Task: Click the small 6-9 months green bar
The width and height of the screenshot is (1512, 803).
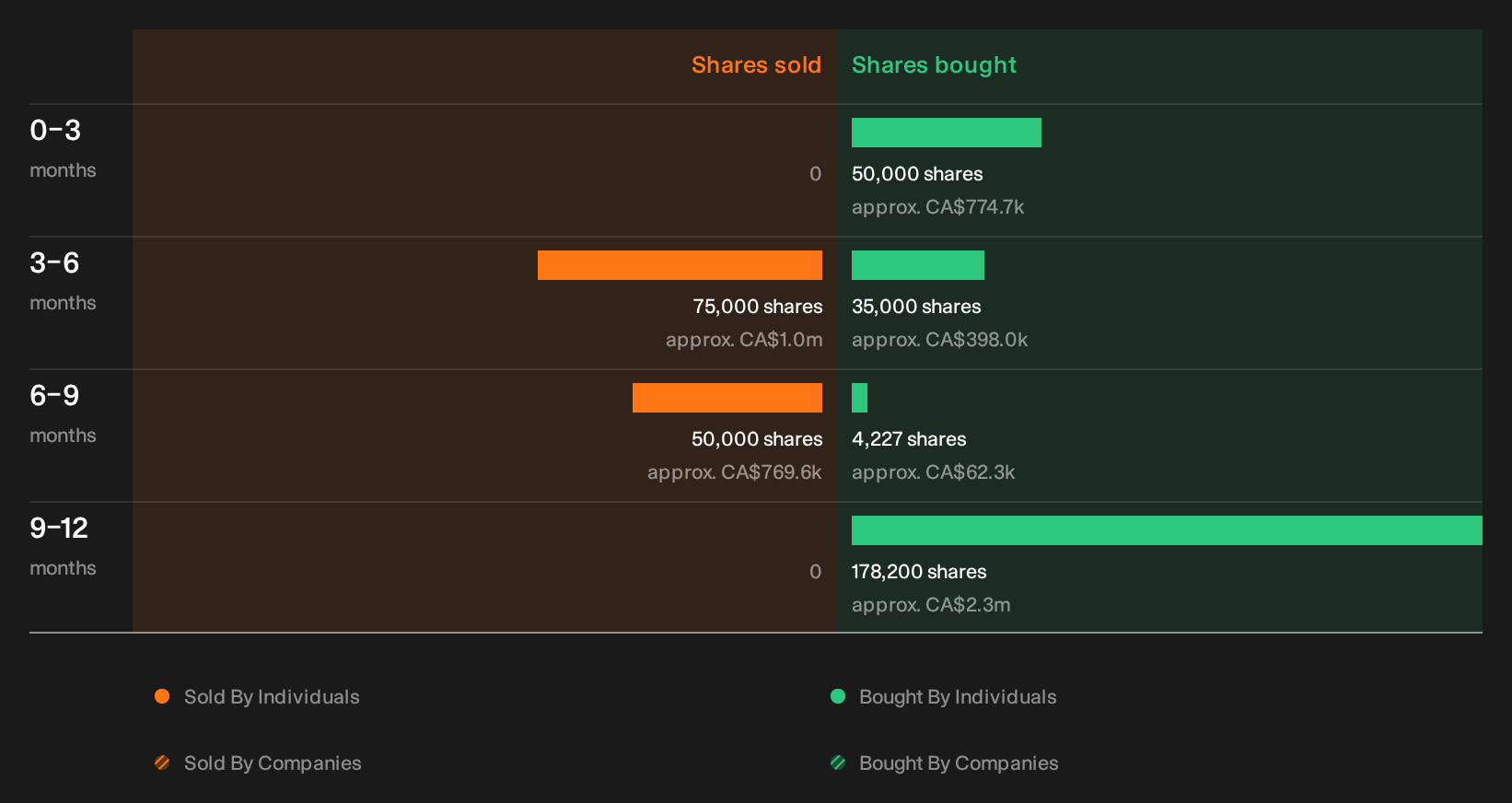Action: click(859, 398)
